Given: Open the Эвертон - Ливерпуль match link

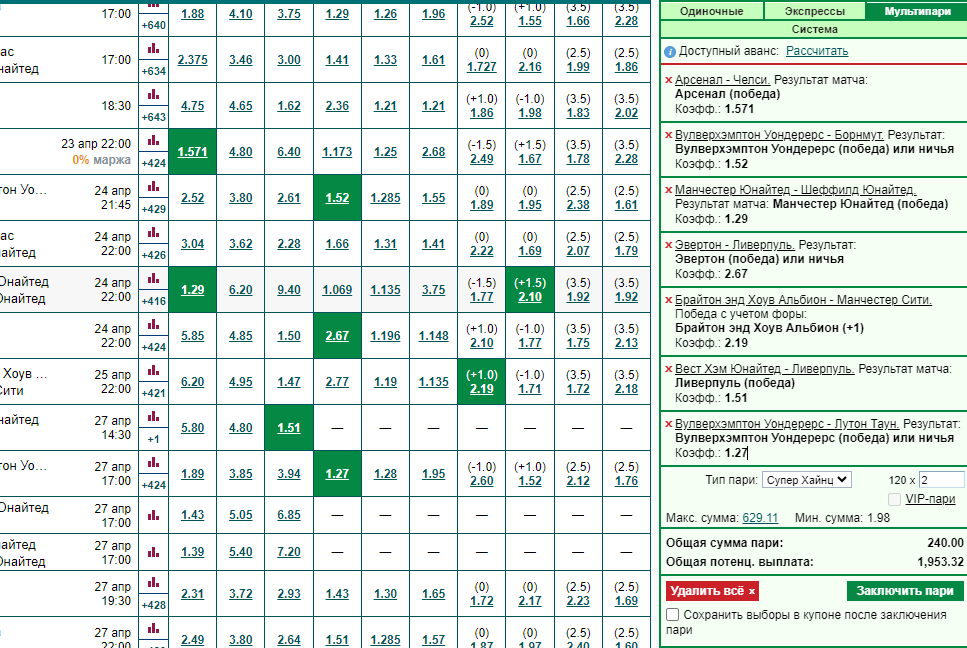Looking at the screenshot, I should (735, 245).
